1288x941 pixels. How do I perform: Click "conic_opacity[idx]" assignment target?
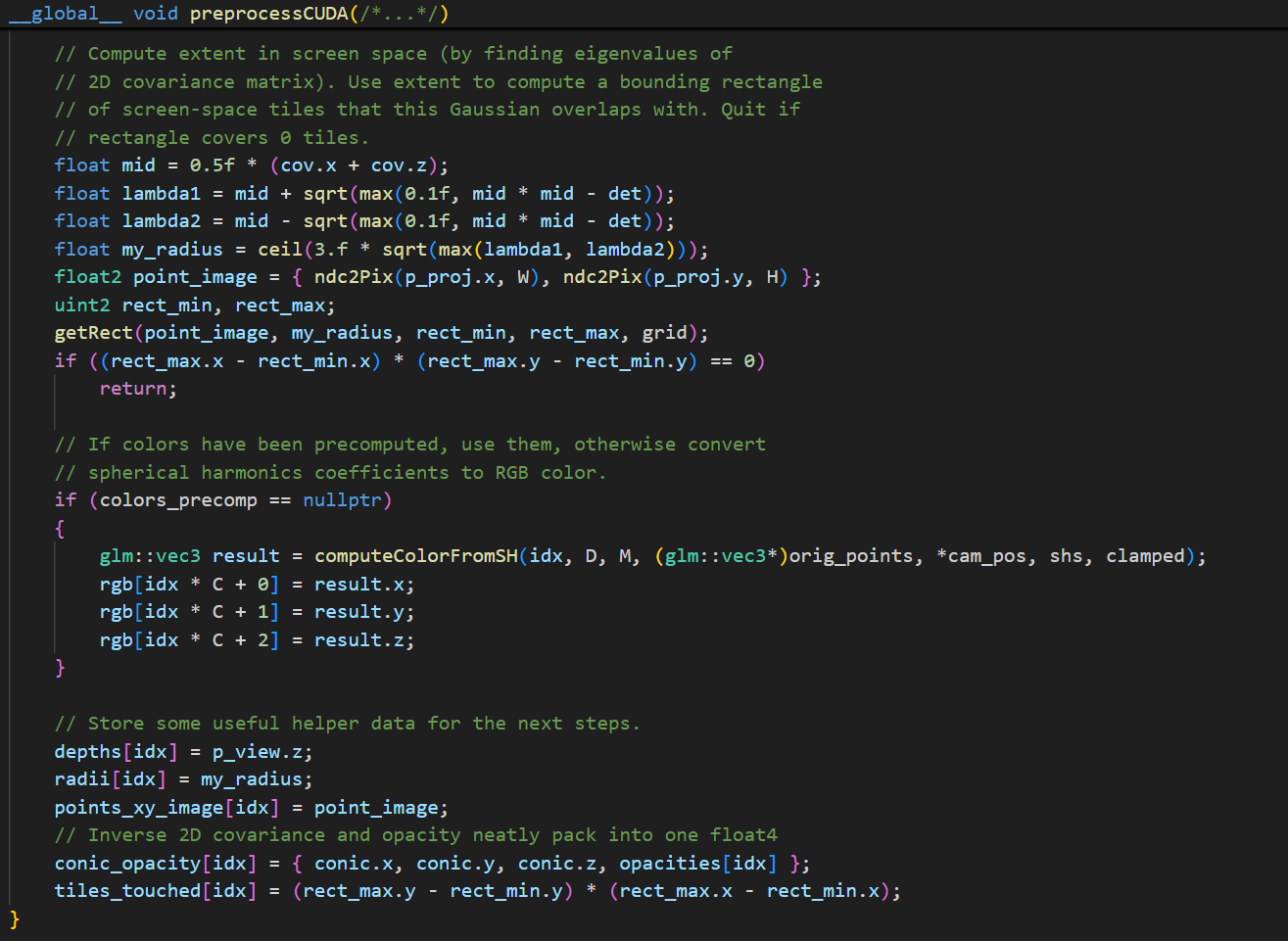[x=156, y=864]
